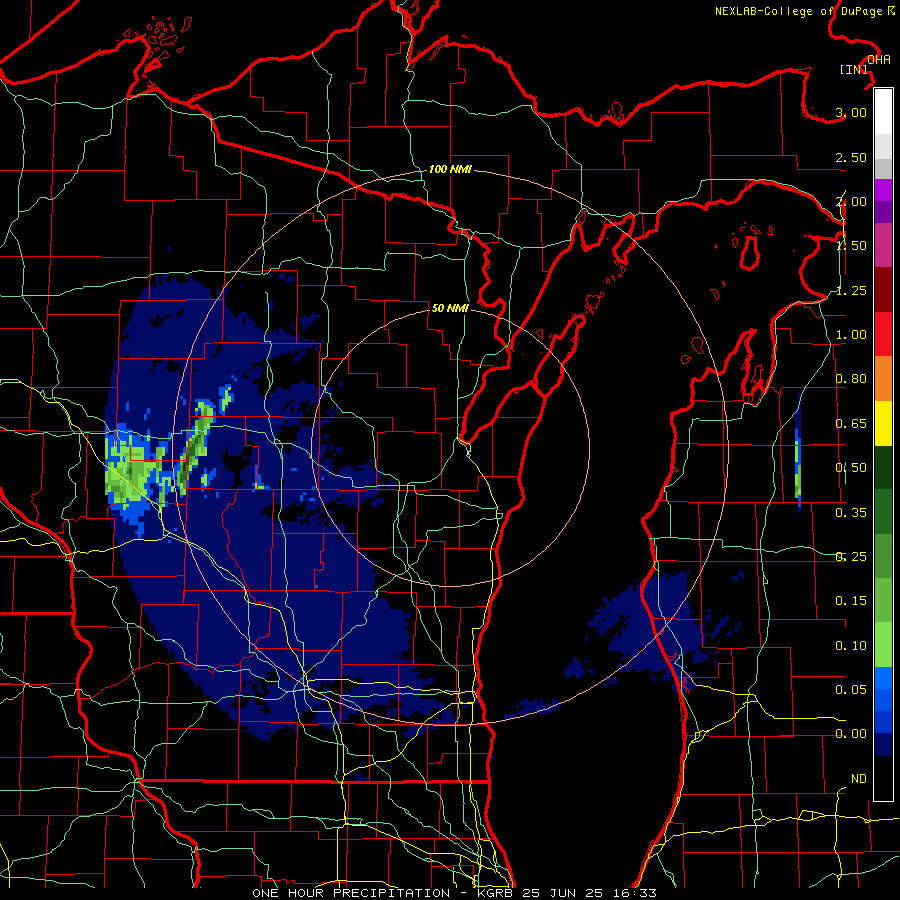Click the 1.00 legend value
This screenshot has height=900, width=900.
[851, 335]
